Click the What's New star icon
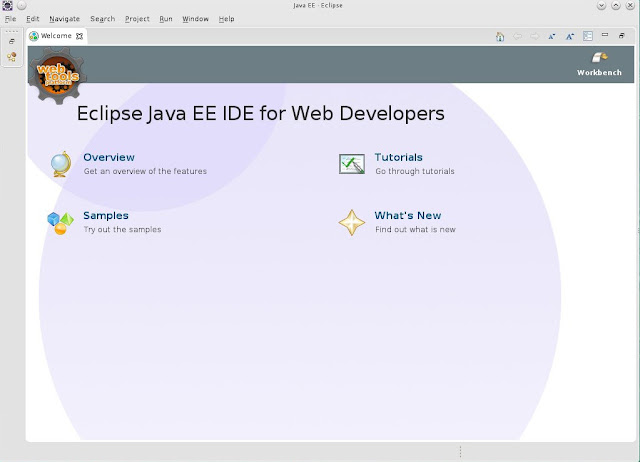This screenshot has height=462, width=640. [x=351, y=222]
